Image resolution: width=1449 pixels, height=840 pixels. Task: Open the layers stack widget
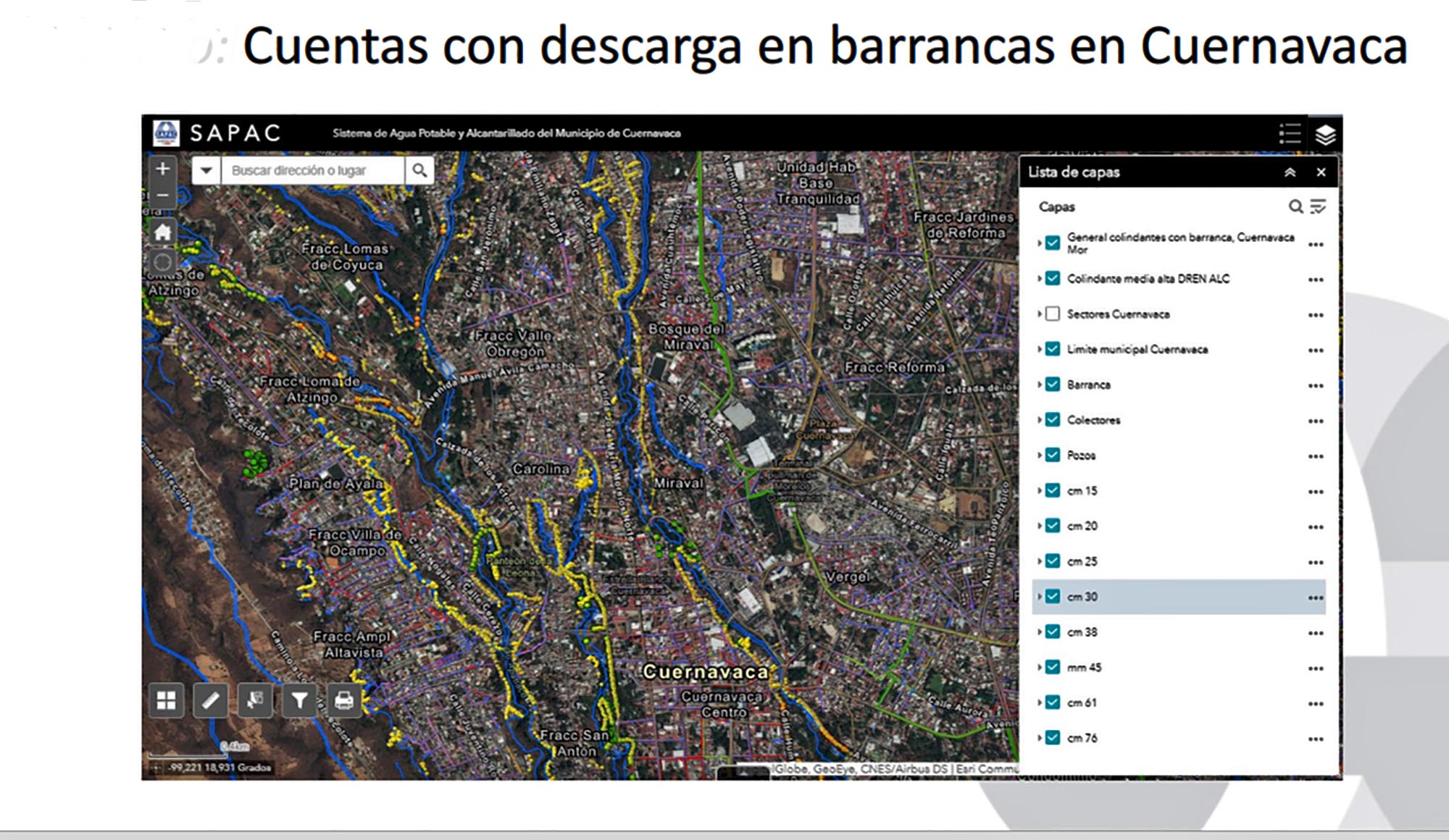coord(1325,135)
